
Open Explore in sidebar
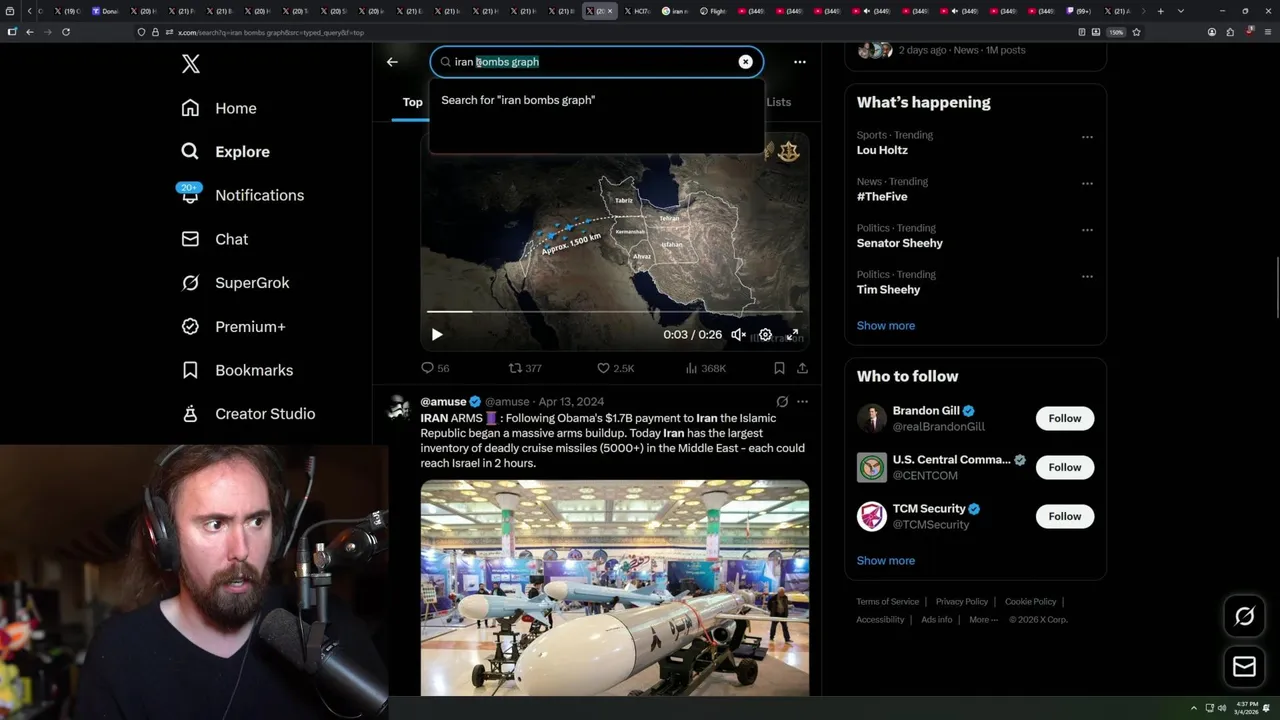click(226, 152)
